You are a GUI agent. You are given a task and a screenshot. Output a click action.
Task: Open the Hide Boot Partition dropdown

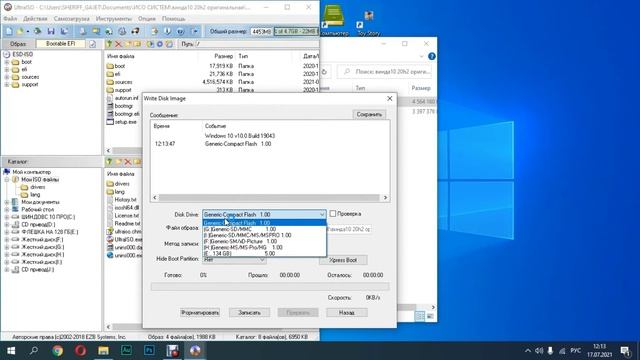[x=262, y=260]
